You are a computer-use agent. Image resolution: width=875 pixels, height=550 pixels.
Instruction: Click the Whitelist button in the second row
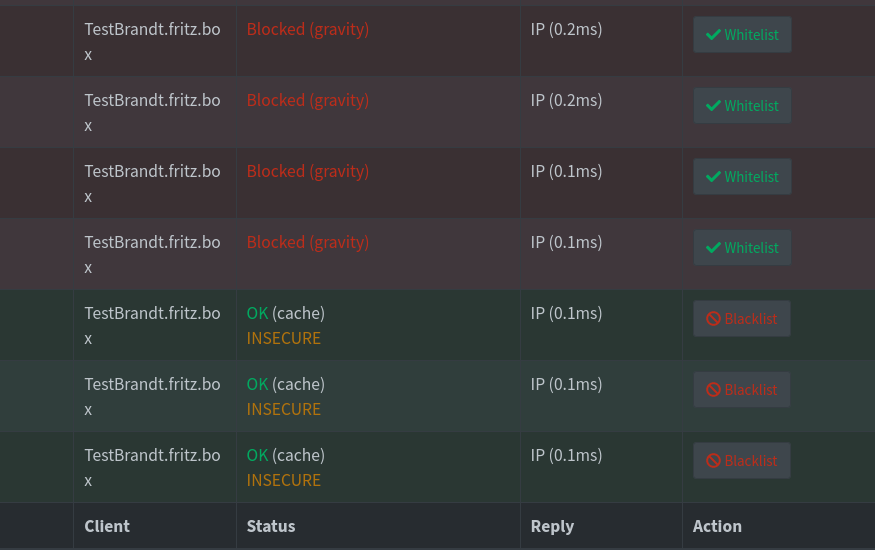click(x=742, y=105)
